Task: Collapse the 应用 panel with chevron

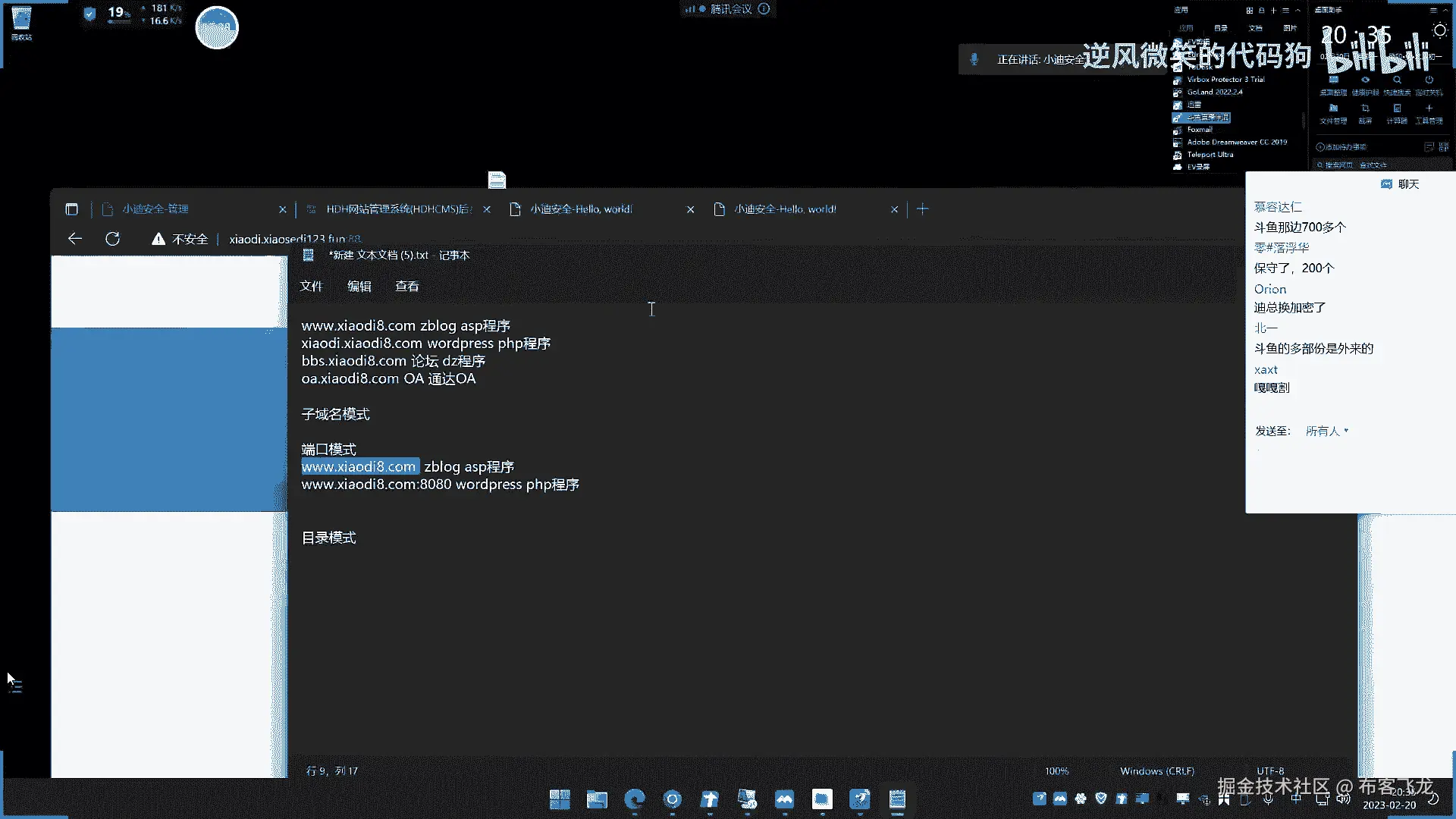Action: click(1298, 11)
